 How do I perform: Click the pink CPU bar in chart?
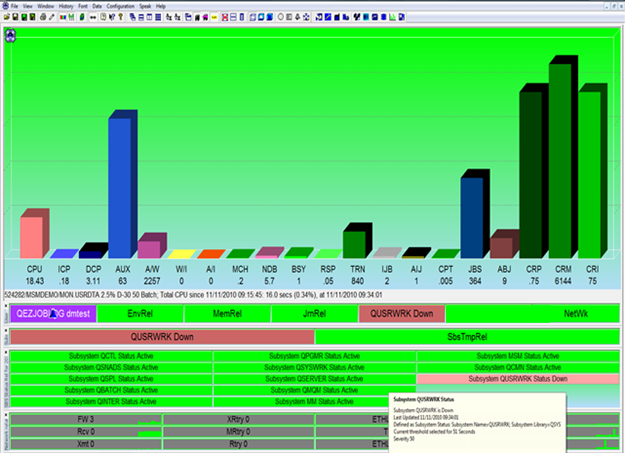tap(32, 235)
